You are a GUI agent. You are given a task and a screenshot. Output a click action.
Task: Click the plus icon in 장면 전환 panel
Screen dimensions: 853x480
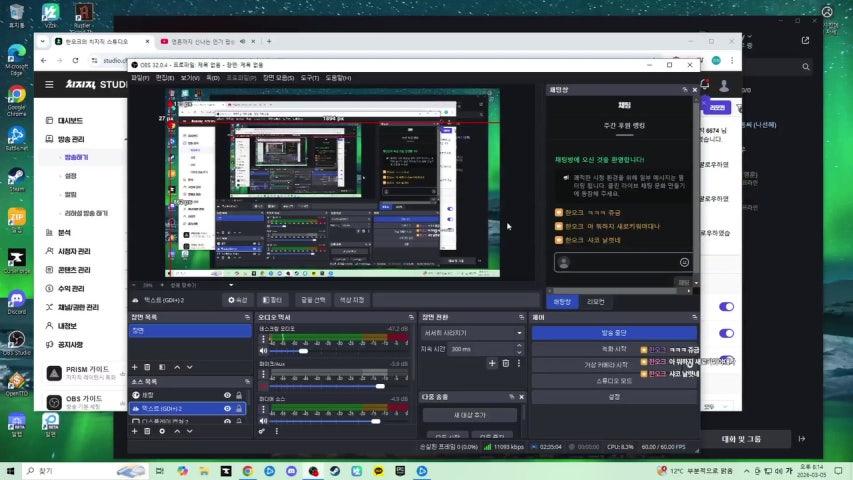(x=492, y=363)
